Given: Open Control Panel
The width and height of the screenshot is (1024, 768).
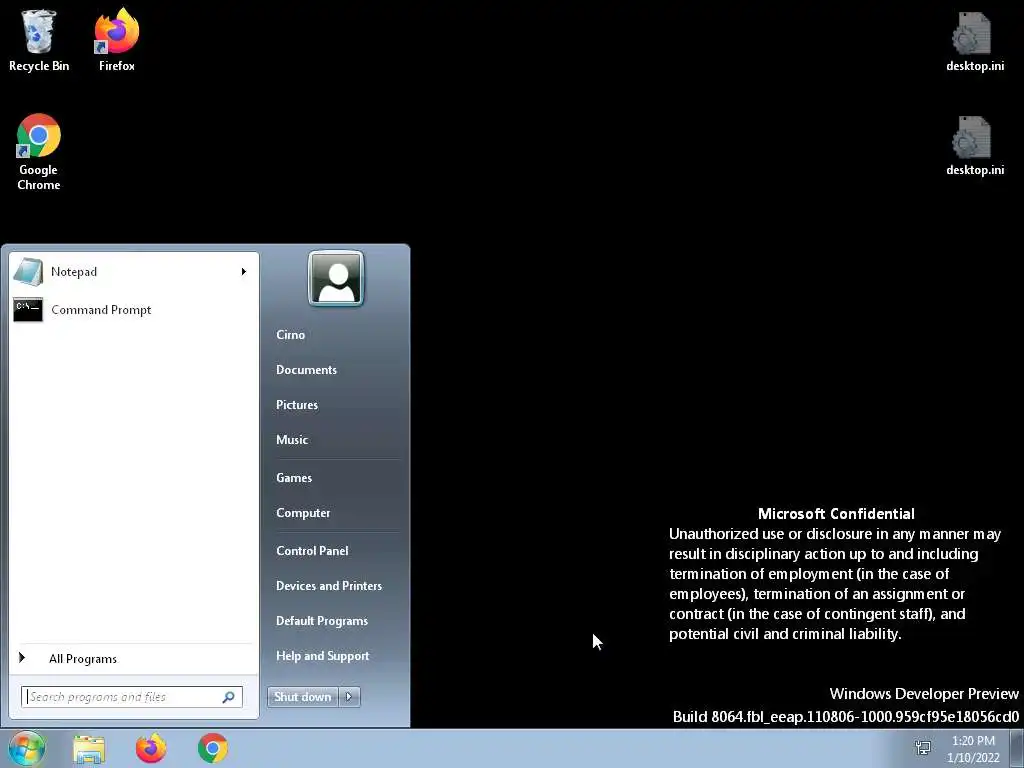Looking at the screenshot, I should [312, 551].
